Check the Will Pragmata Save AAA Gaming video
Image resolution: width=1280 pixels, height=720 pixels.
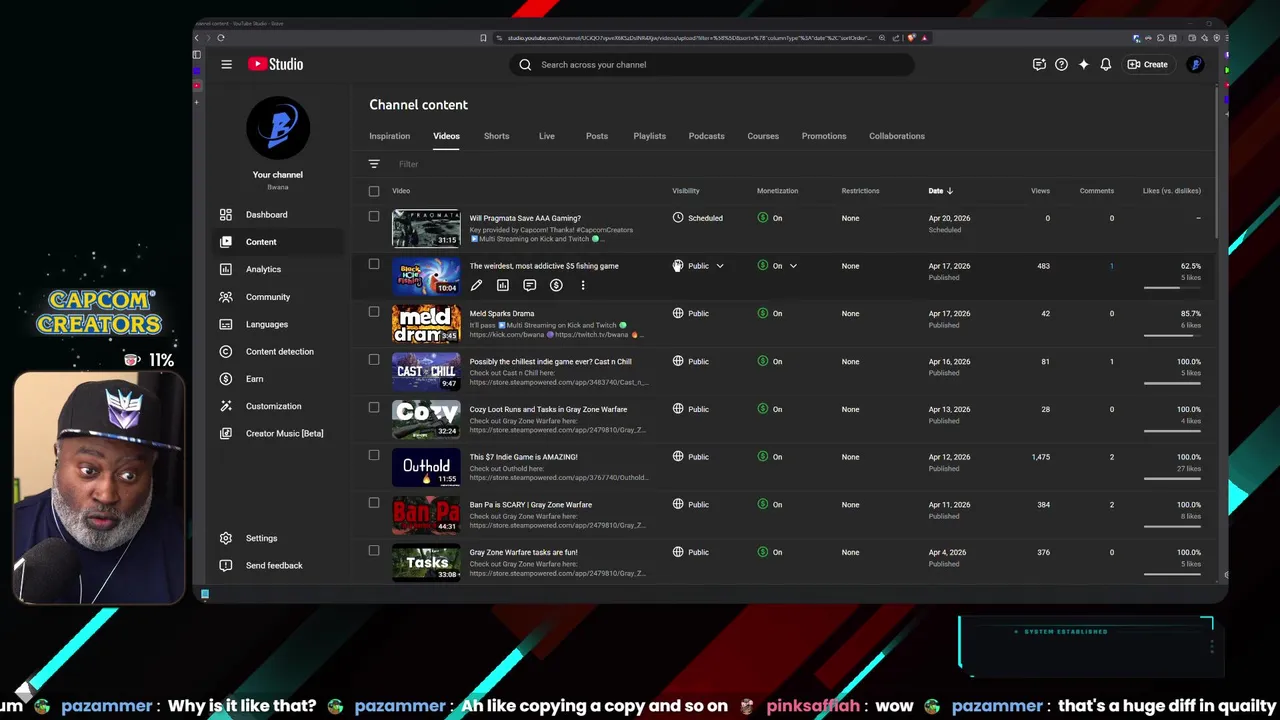click(x=374, y=216)
